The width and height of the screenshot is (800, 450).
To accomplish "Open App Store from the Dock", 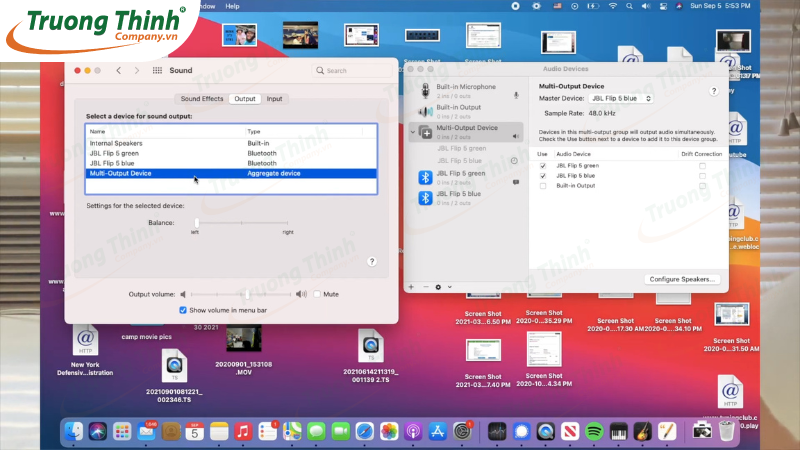I will (x=437, y=432).
